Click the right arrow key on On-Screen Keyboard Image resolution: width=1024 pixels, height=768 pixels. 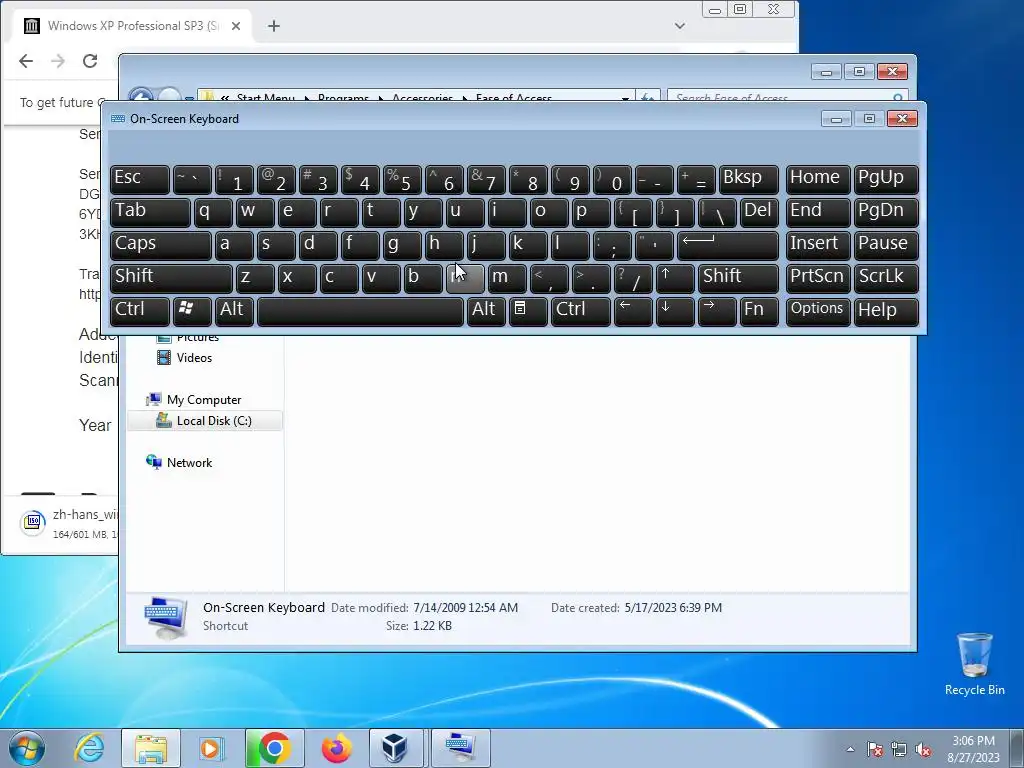tap(716, 311)
